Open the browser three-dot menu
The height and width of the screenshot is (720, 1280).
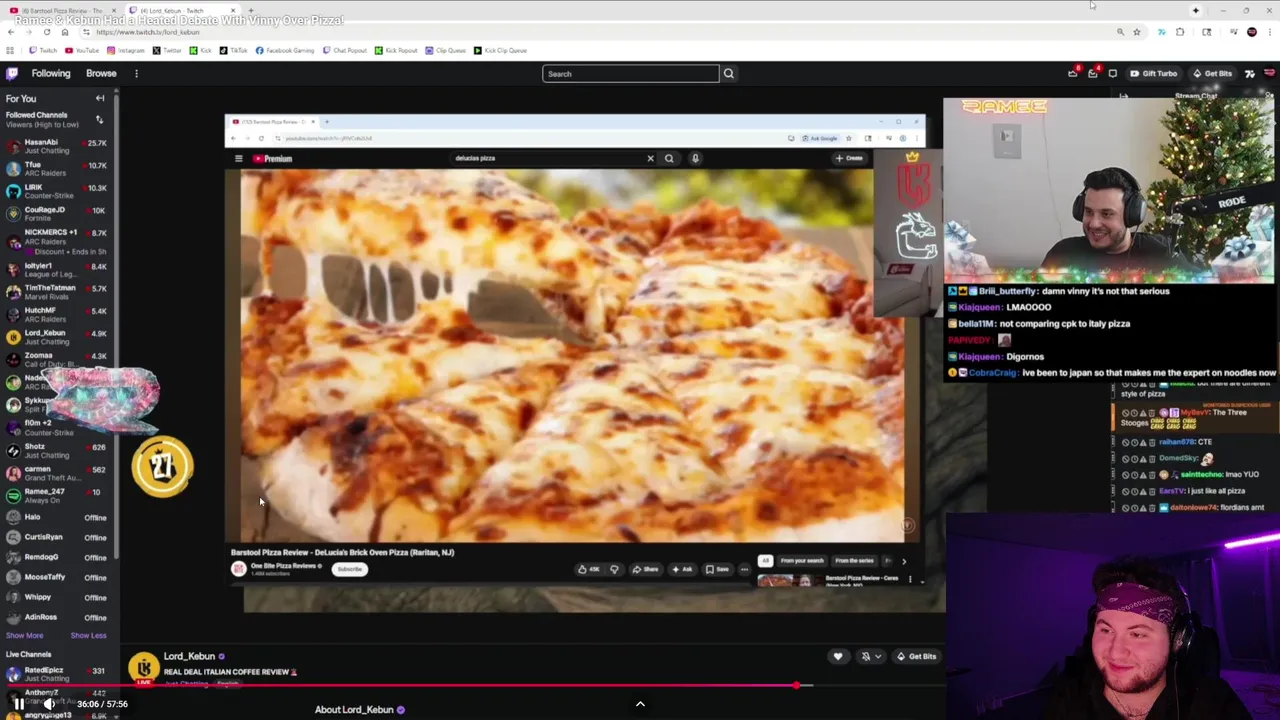[1271, 32]
